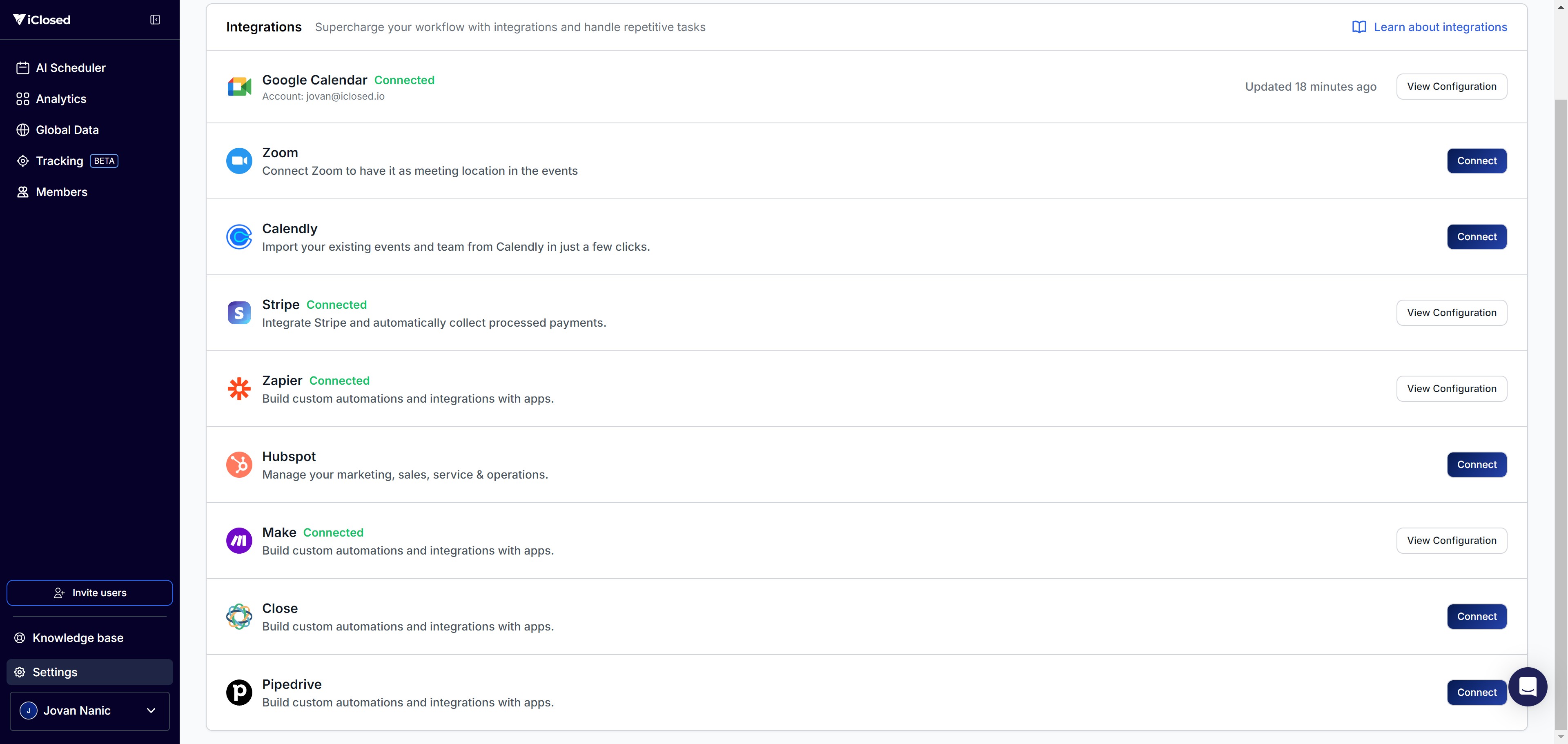1568x744 pixels.
Task: Click the Zapier asterisk icon
Action: pyautogui.click(x=239, y=388)
